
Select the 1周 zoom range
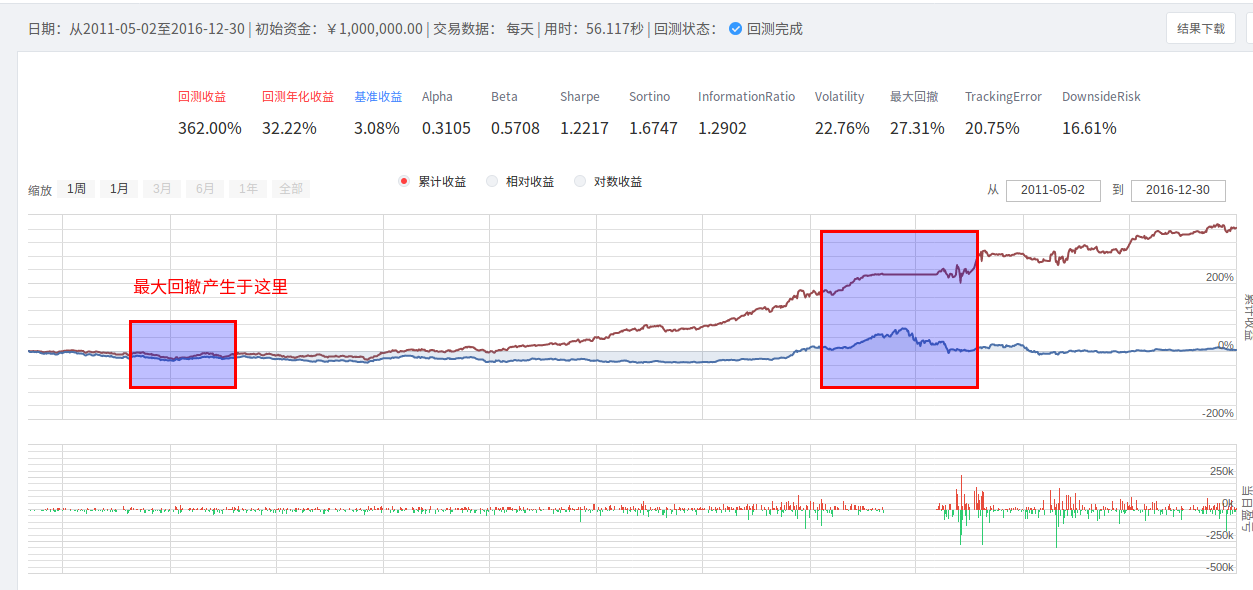click(77, 188)
